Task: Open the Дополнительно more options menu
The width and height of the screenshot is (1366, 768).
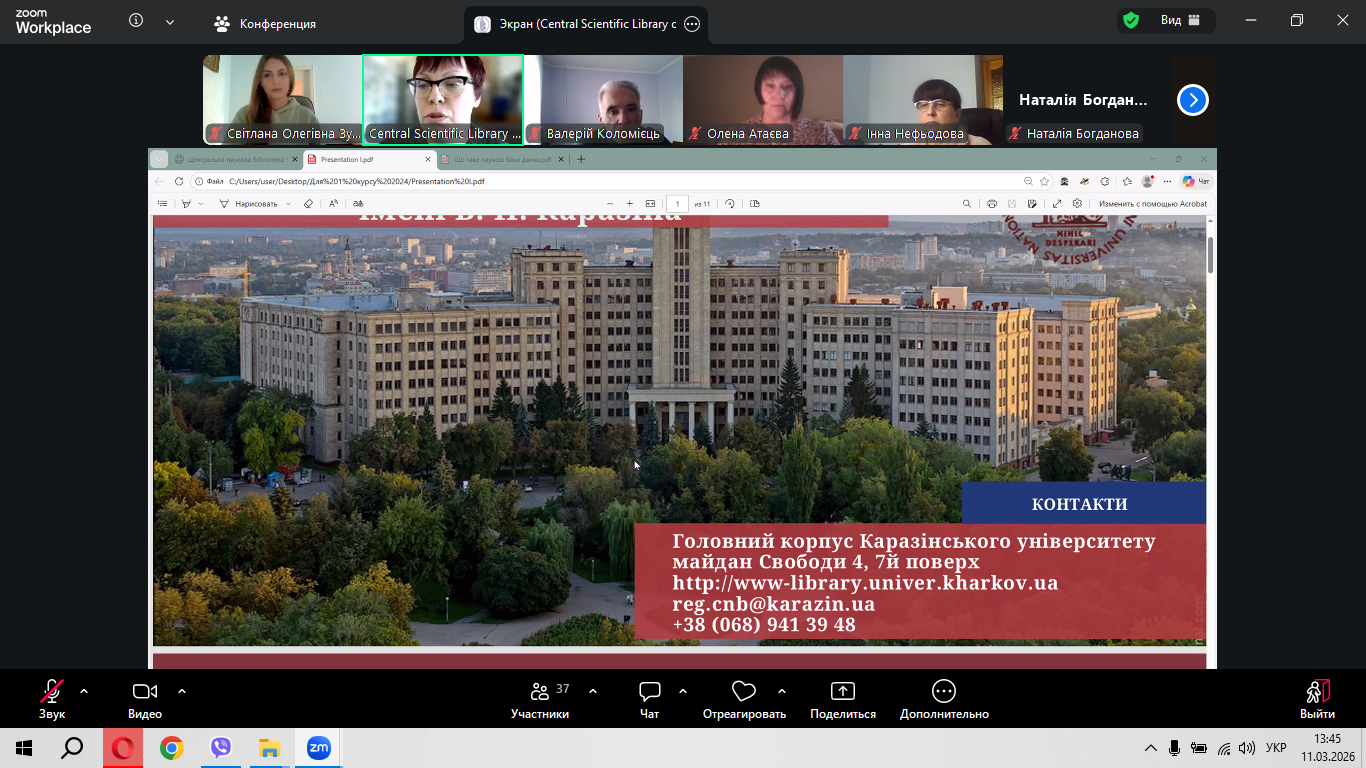Action: [x=943, y=692]
